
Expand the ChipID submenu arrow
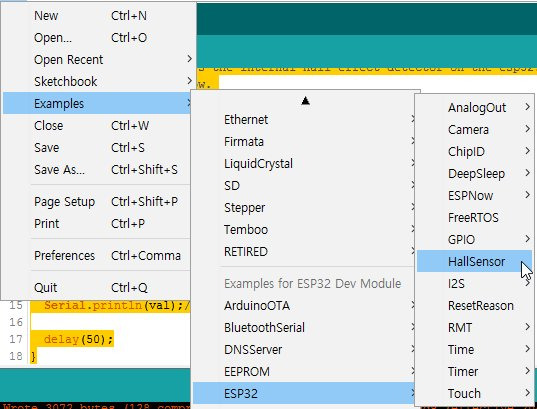point(527,151)
